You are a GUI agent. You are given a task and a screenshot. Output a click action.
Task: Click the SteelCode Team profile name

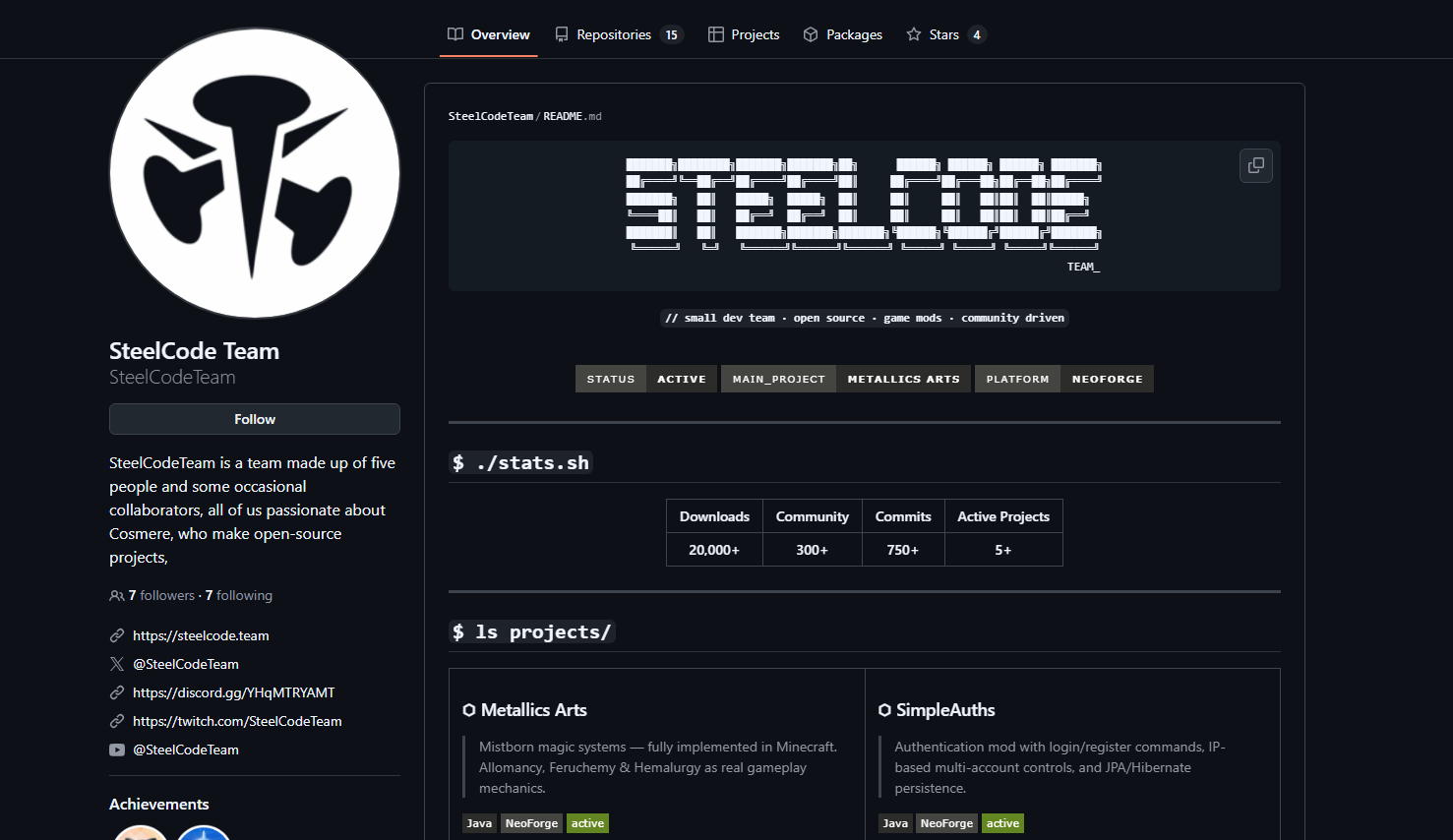click(x=194, y=351)
